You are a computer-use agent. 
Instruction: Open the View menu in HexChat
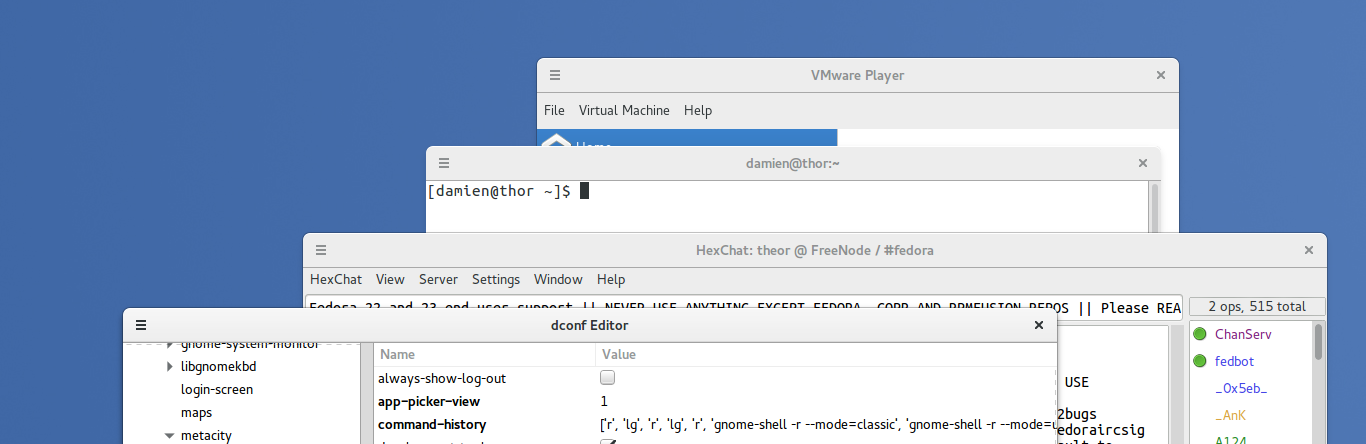(390, 279)
